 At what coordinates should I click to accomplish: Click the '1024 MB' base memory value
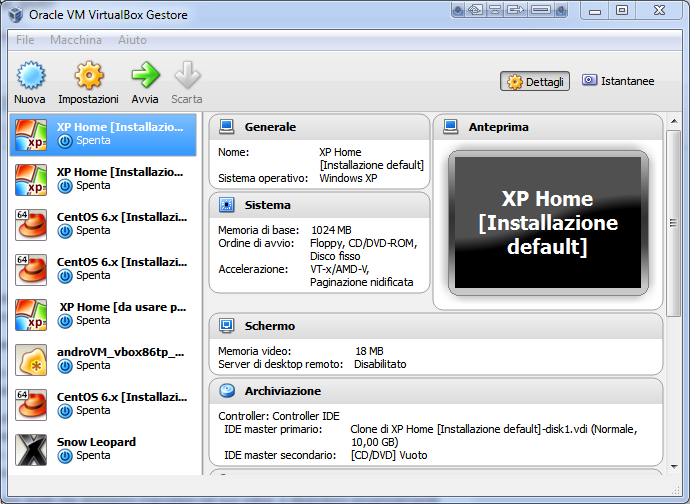(x=331, y=230)
